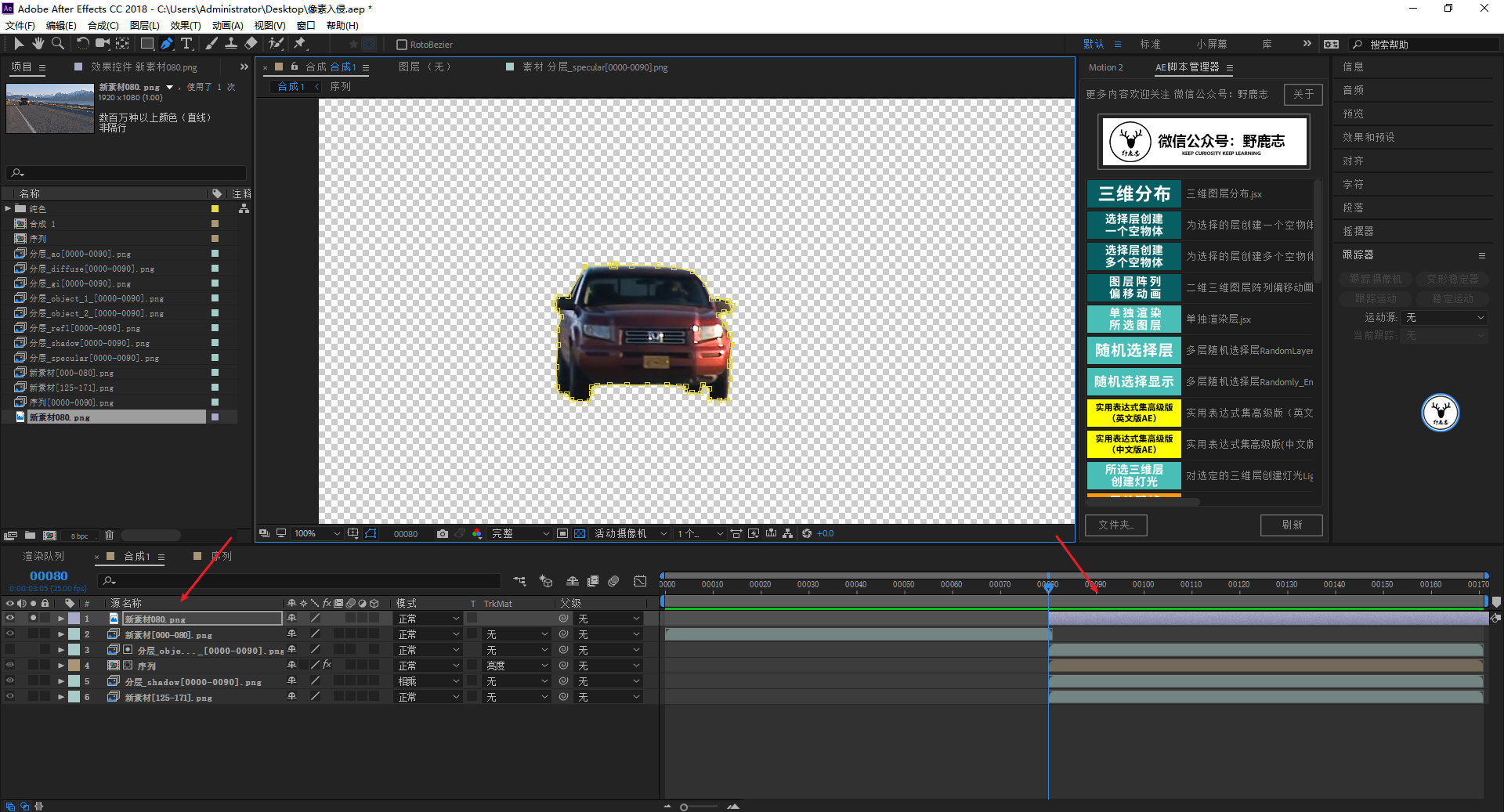Screen dimensions: 1504x812
Task: Select the Pan Behind anchor point tool
Action: pos(122,44)
